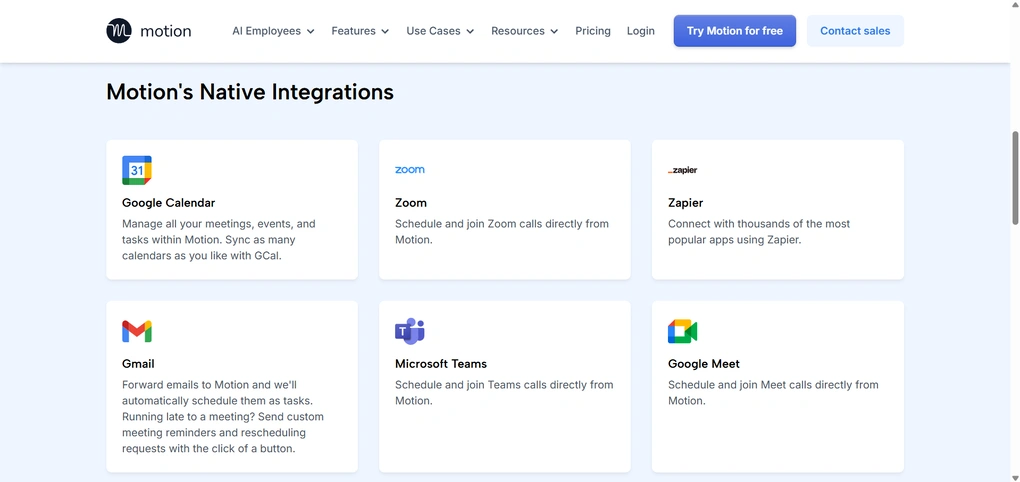The image size is (1020, 482).
Task: Click the page vertical scrollbar thumb
Action: 1015,178
